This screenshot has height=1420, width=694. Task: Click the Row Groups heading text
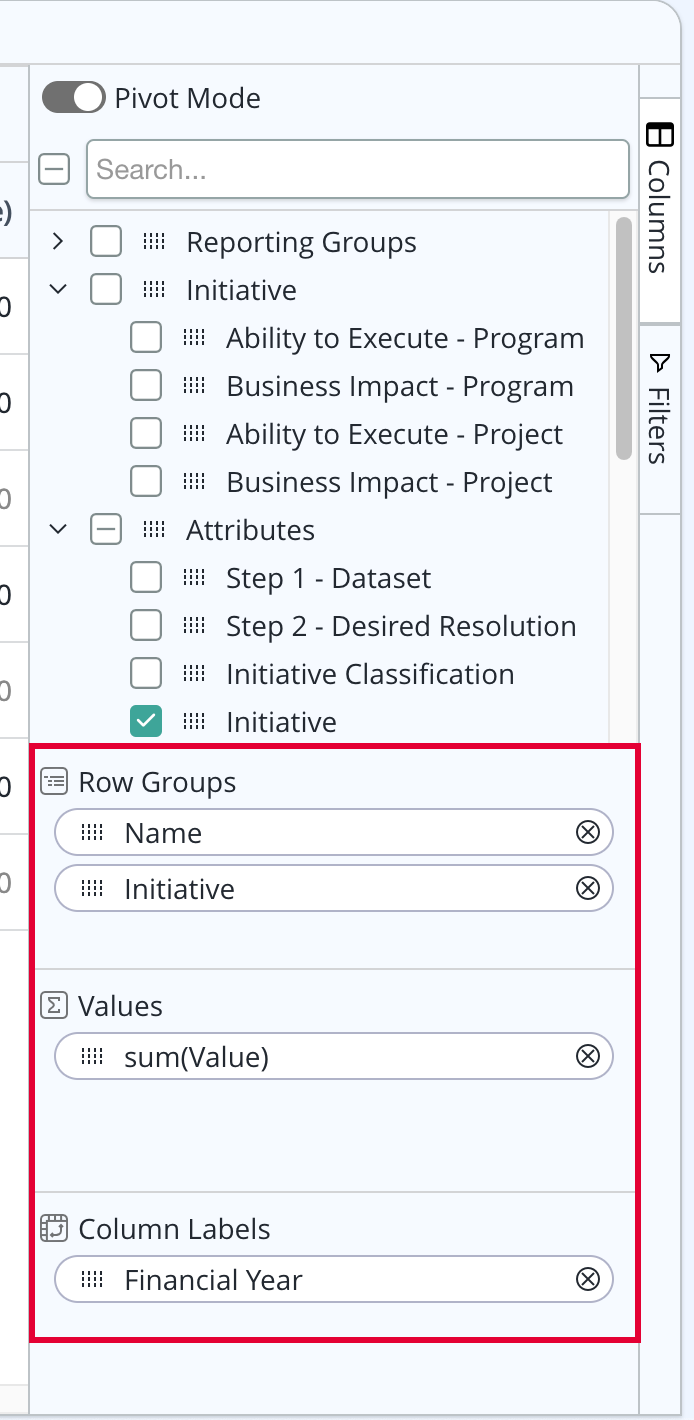pos(157,782)
